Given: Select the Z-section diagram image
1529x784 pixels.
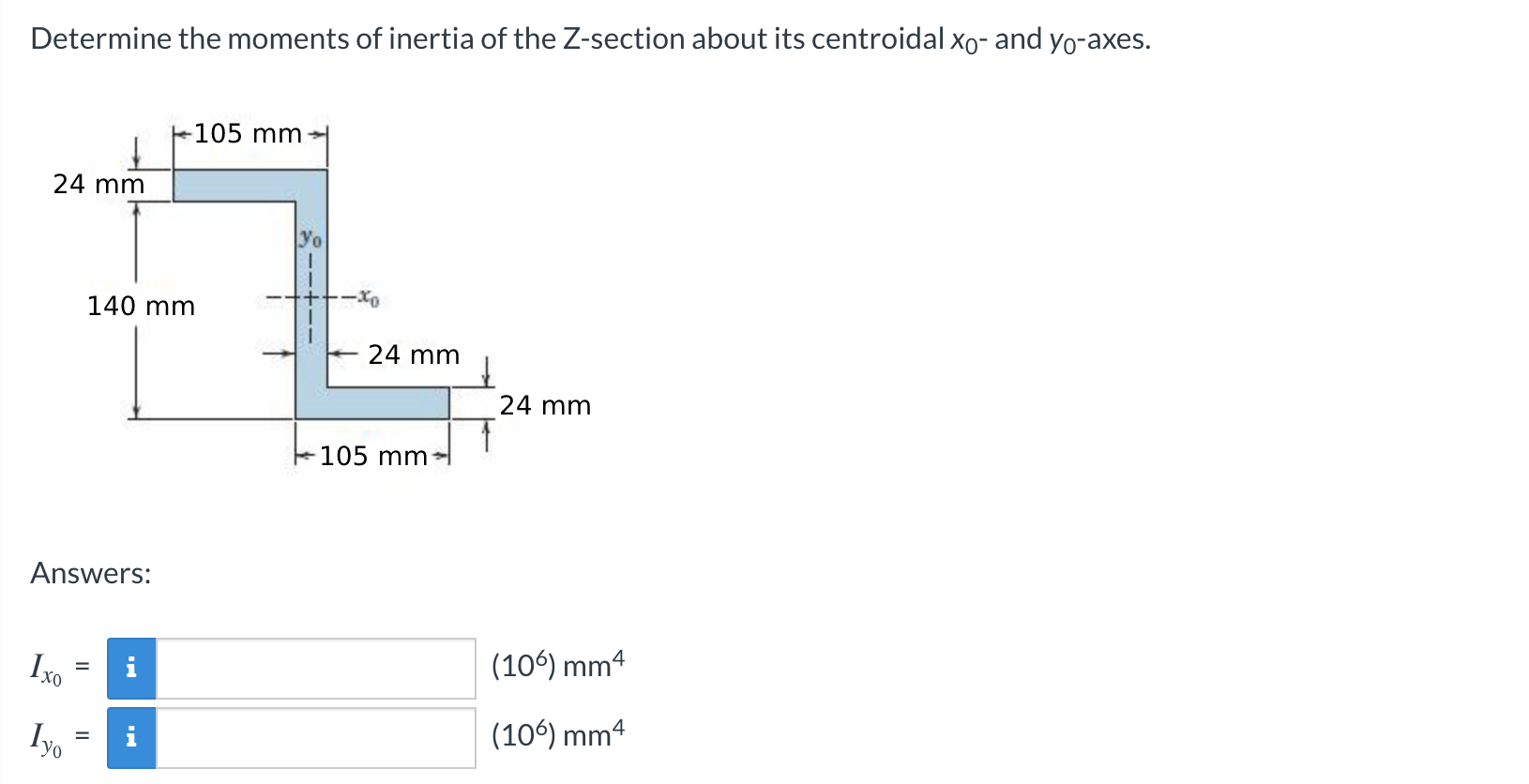Looking at the screenshot, I should coord(312,300).
